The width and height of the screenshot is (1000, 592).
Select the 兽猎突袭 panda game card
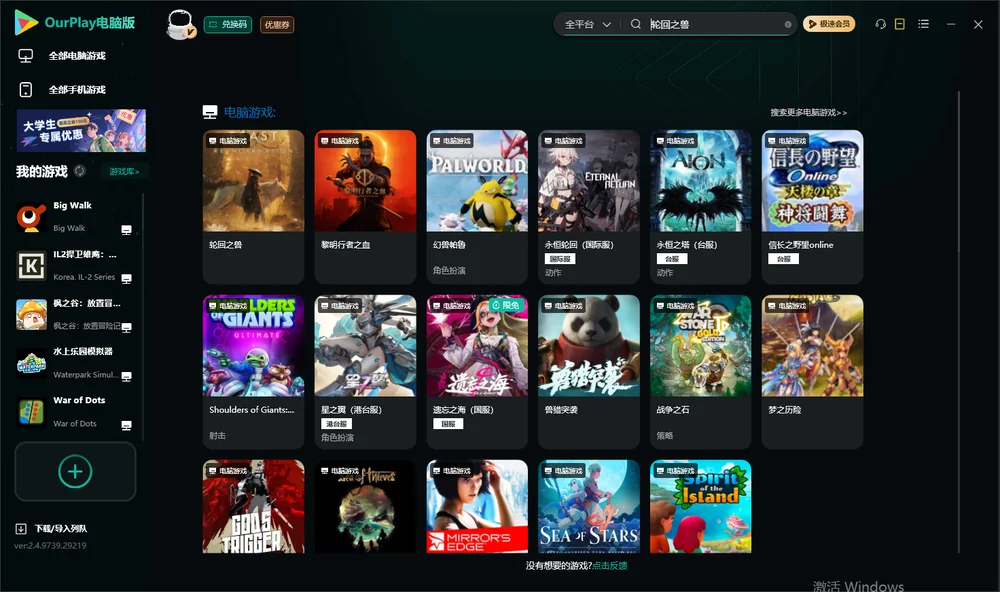click(589, 371)
